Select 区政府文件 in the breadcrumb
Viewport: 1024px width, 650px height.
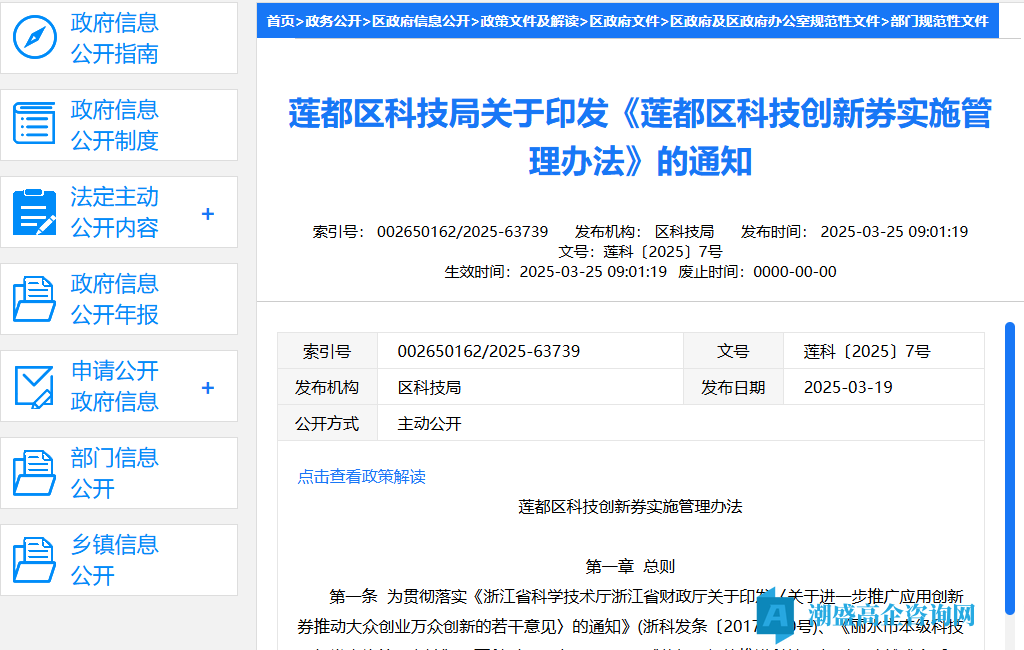[624, 21]
